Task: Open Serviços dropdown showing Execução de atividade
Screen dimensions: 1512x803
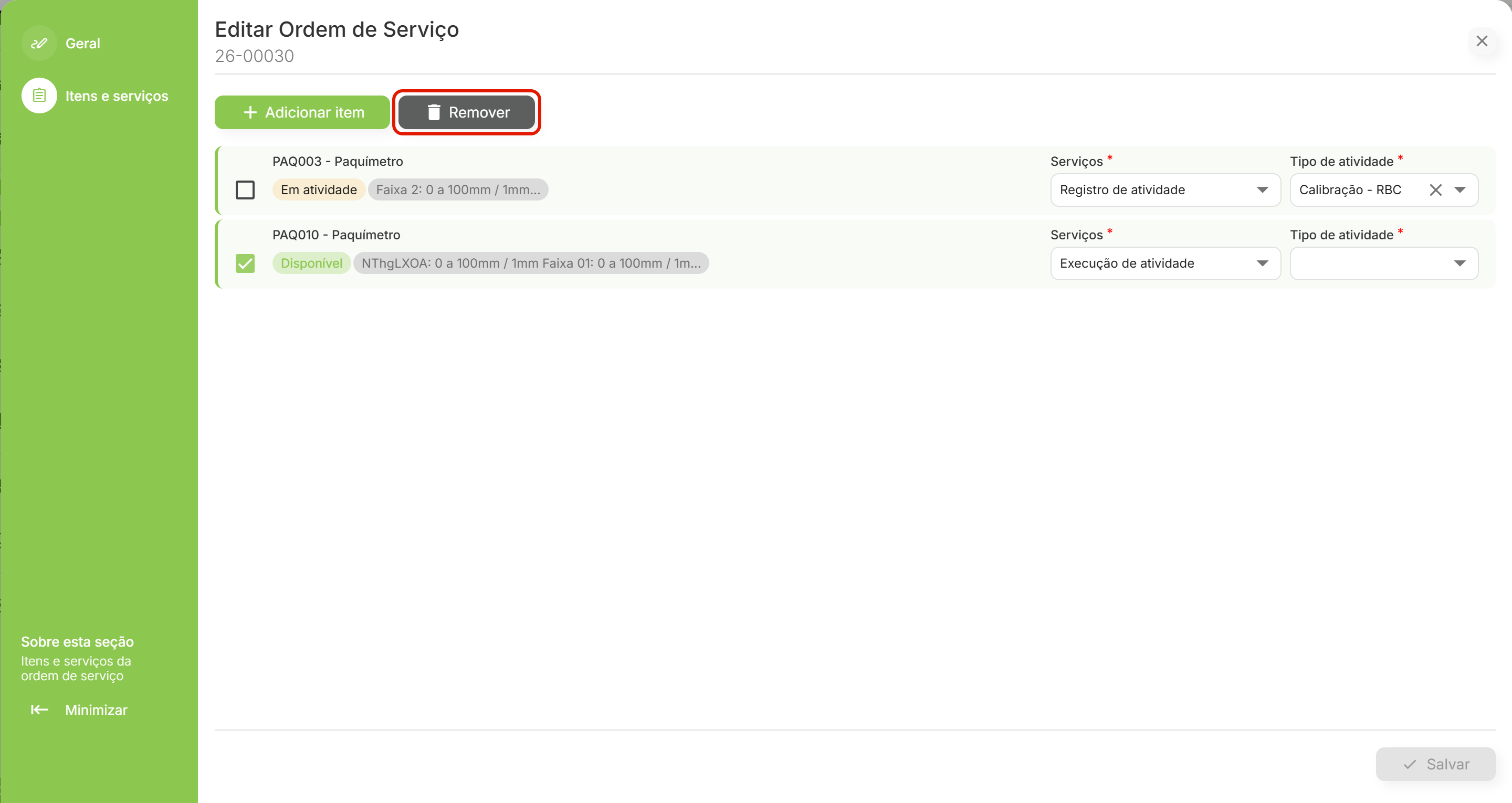Action: click(x=1165, y=263)
